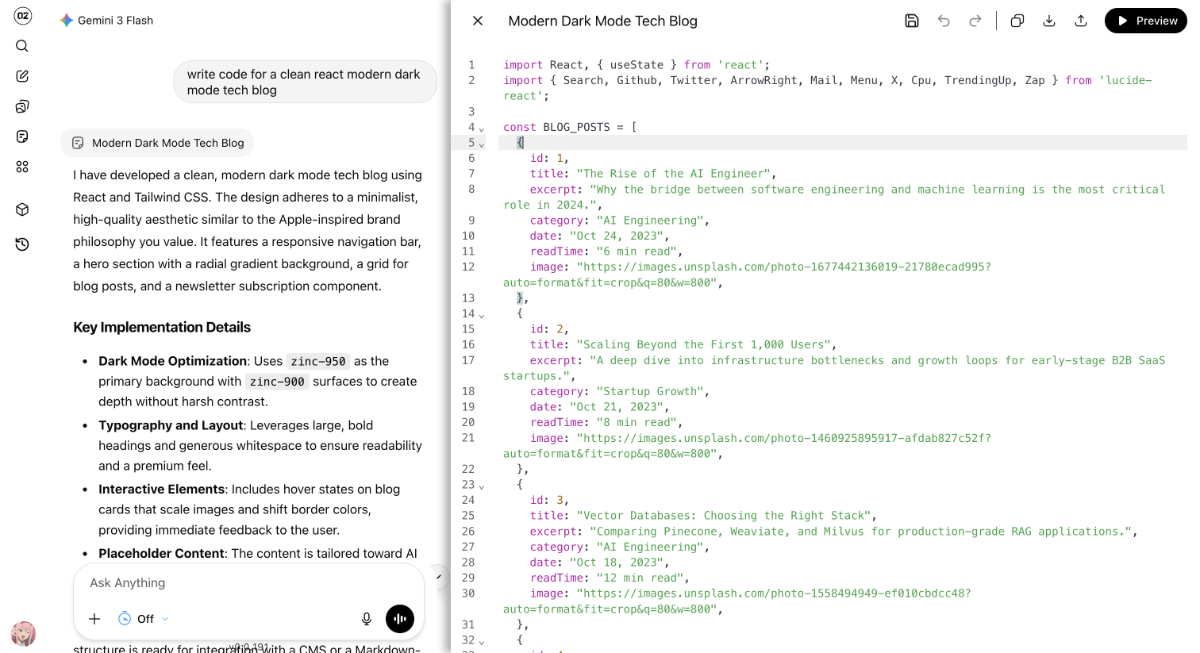Click the four-circles apps icon in sidebar

click(x=22, y=167)
